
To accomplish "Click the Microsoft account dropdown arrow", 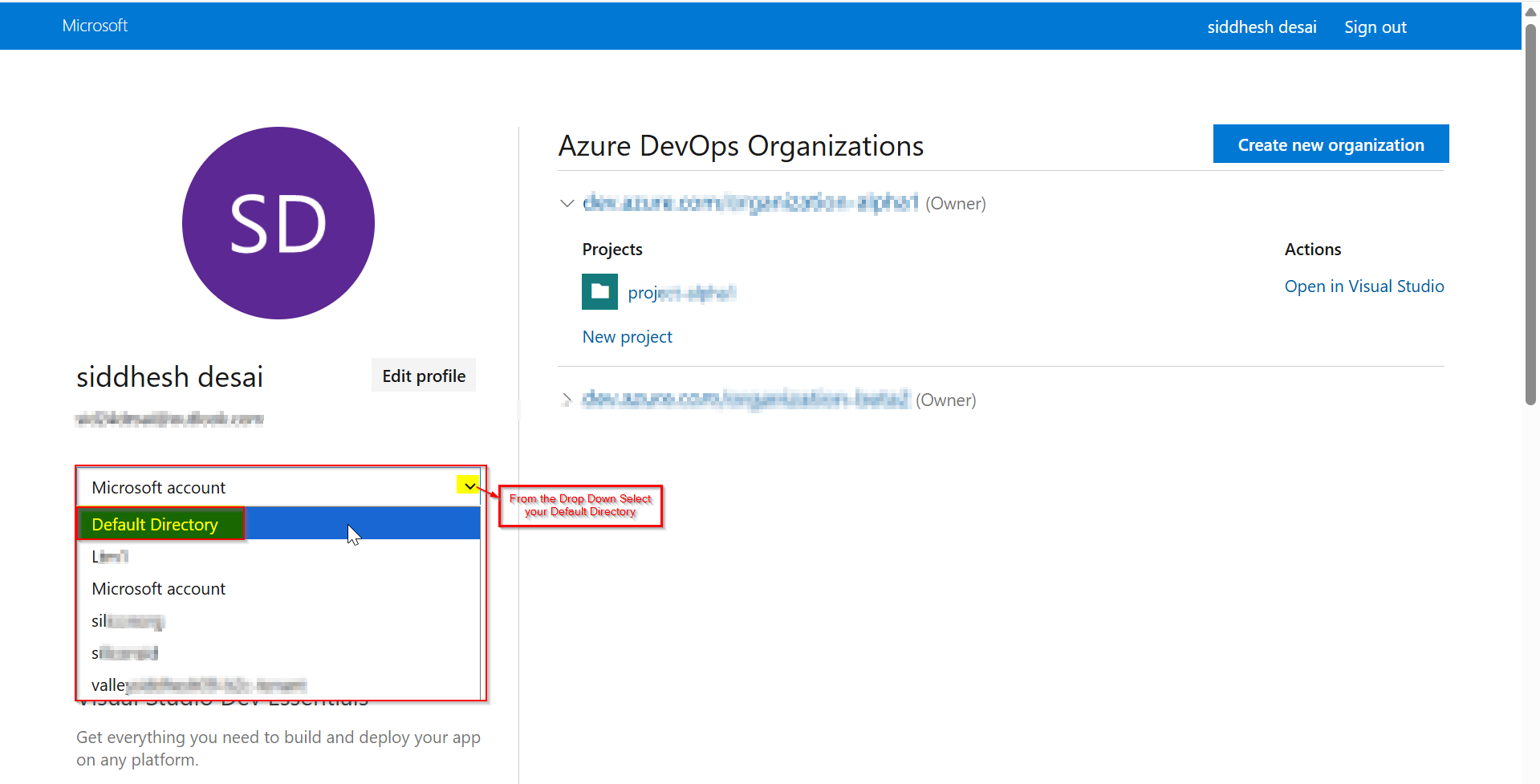I will [x=469, y=485].
